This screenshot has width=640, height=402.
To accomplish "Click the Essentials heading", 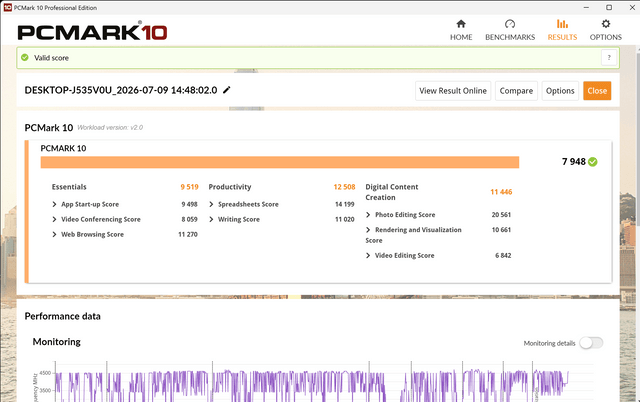I will [69, 187].
